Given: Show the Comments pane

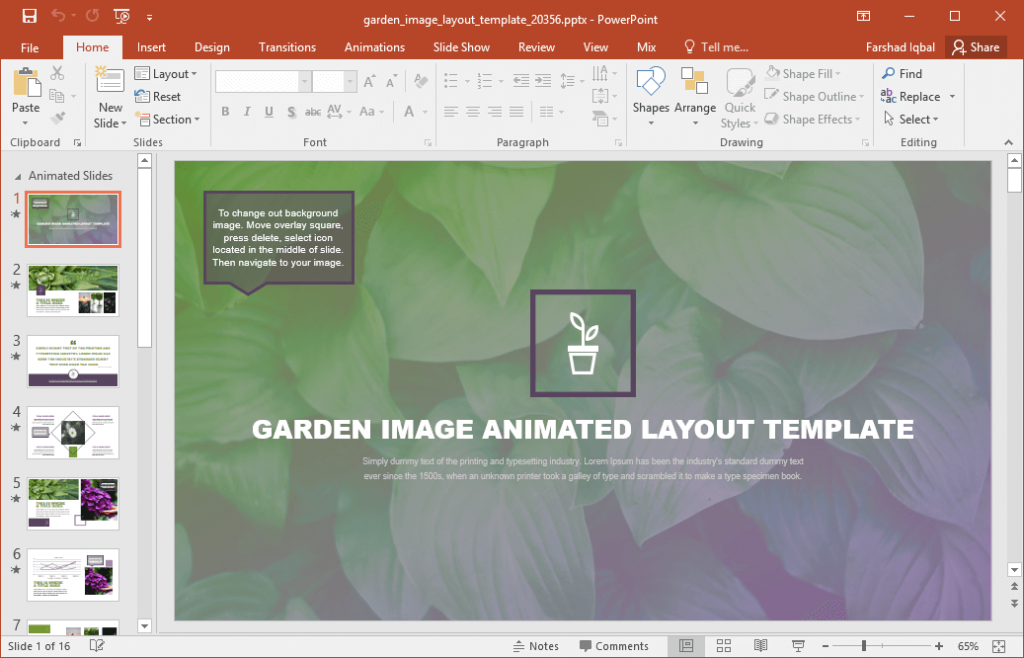Looking at the screenshot, I should 614,645.
